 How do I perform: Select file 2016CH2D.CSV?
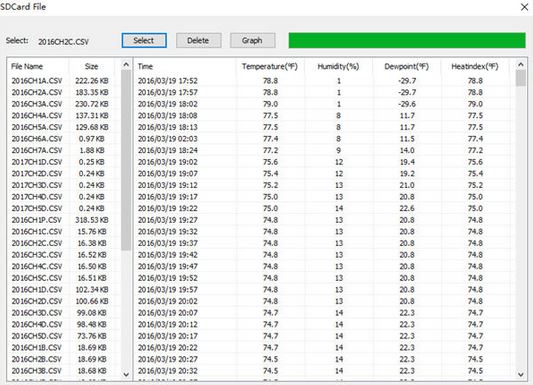point(37,301)
